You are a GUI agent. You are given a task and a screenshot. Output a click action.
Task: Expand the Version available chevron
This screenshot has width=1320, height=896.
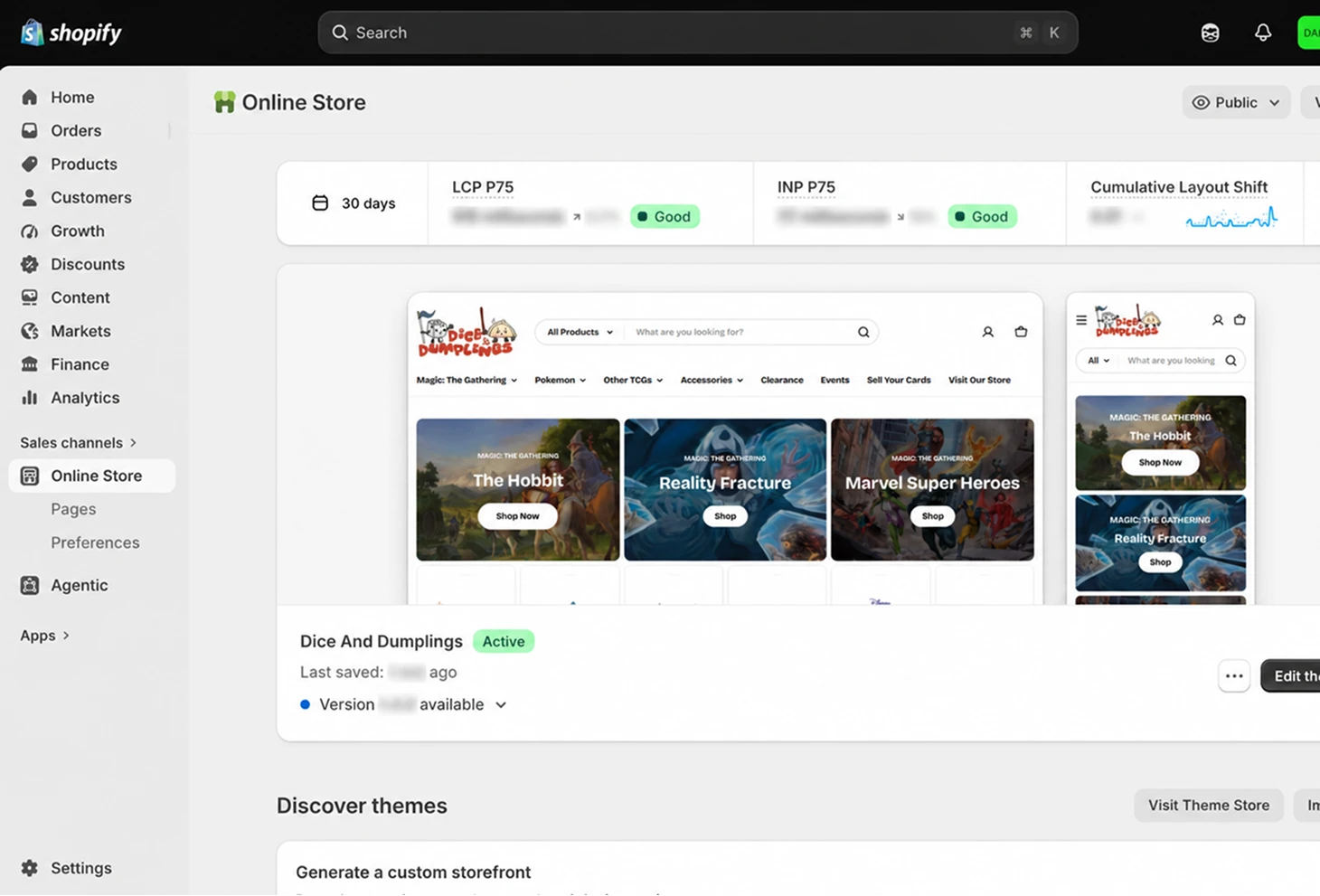tap(501, 704)
